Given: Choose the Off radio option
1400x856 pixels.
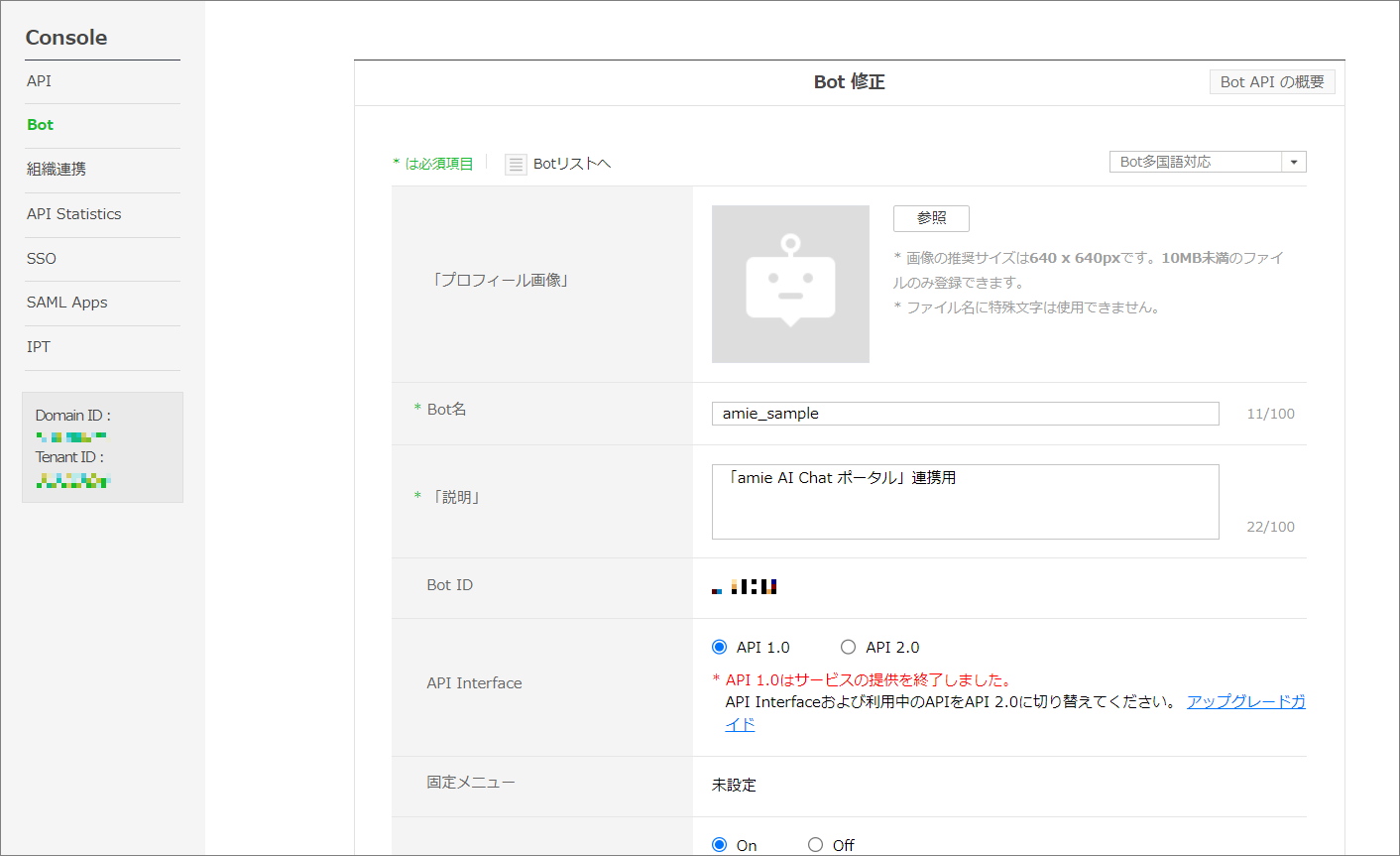Looking at the screenshot, I should [815, 845].
